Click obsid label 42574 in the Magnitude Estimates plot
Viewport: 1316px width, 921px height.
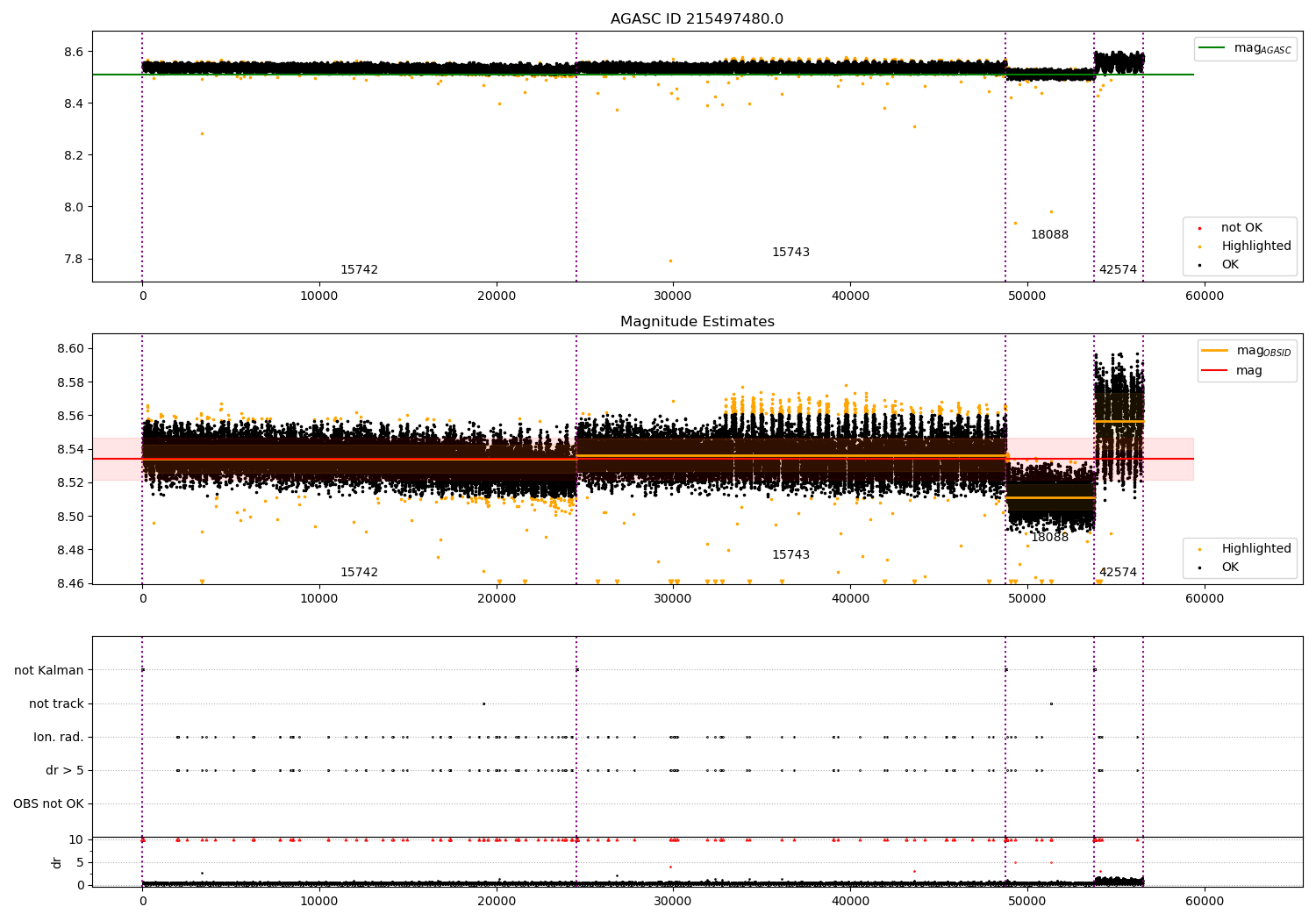click(1118, 573)
